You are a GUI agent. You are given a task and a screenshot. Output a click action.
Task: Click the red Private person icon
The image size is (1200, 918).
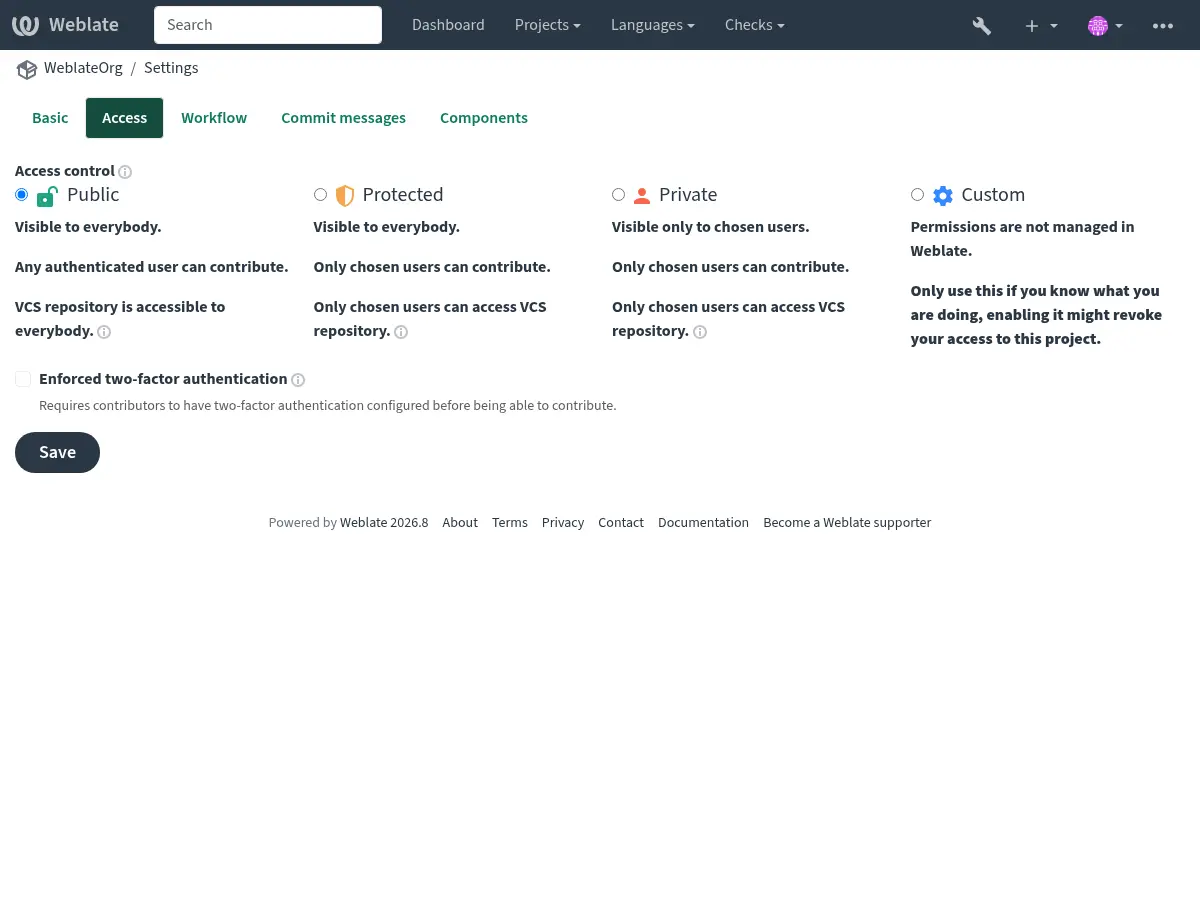[x=642, y=196]
